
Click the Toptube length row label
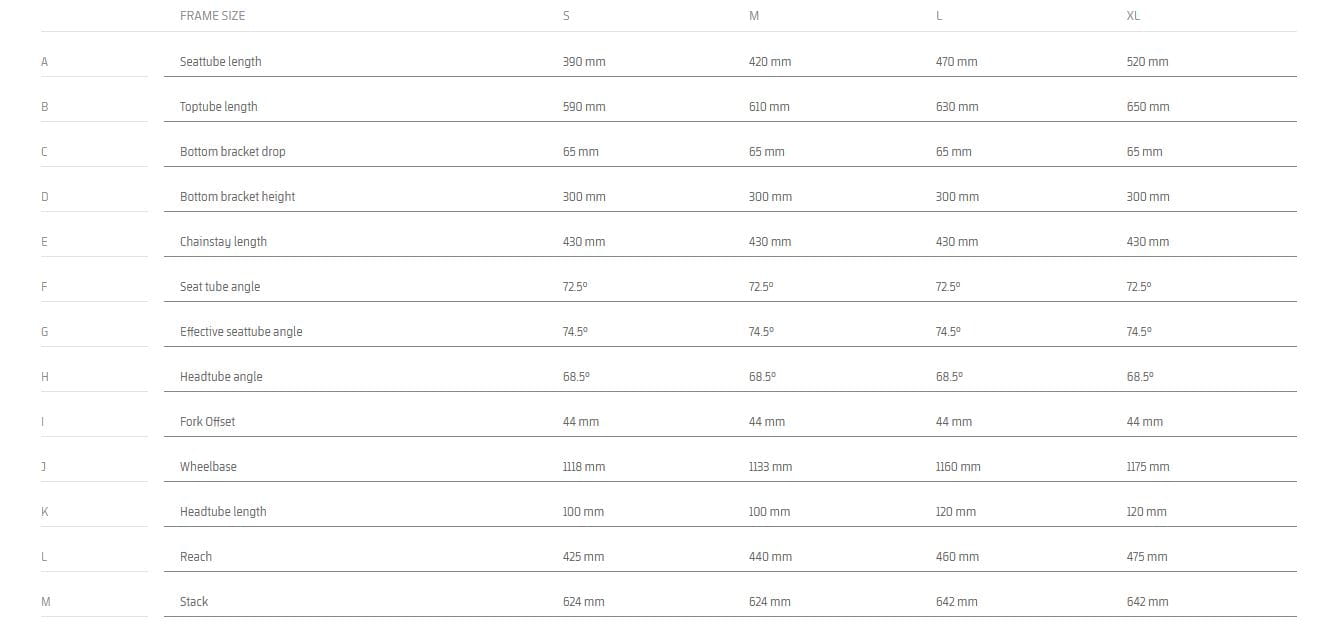(218, 107)
